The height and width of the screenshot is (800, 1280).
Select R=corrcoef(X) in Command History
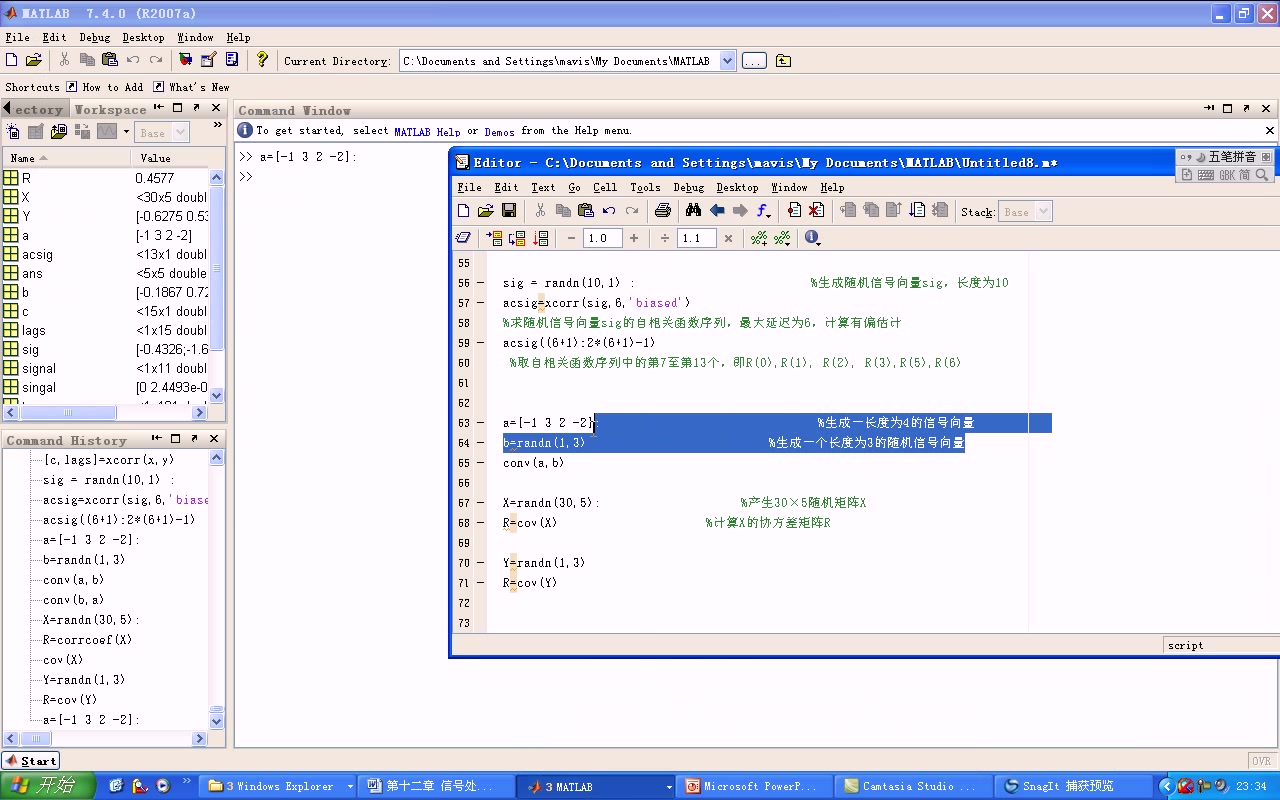pos(87,640)
